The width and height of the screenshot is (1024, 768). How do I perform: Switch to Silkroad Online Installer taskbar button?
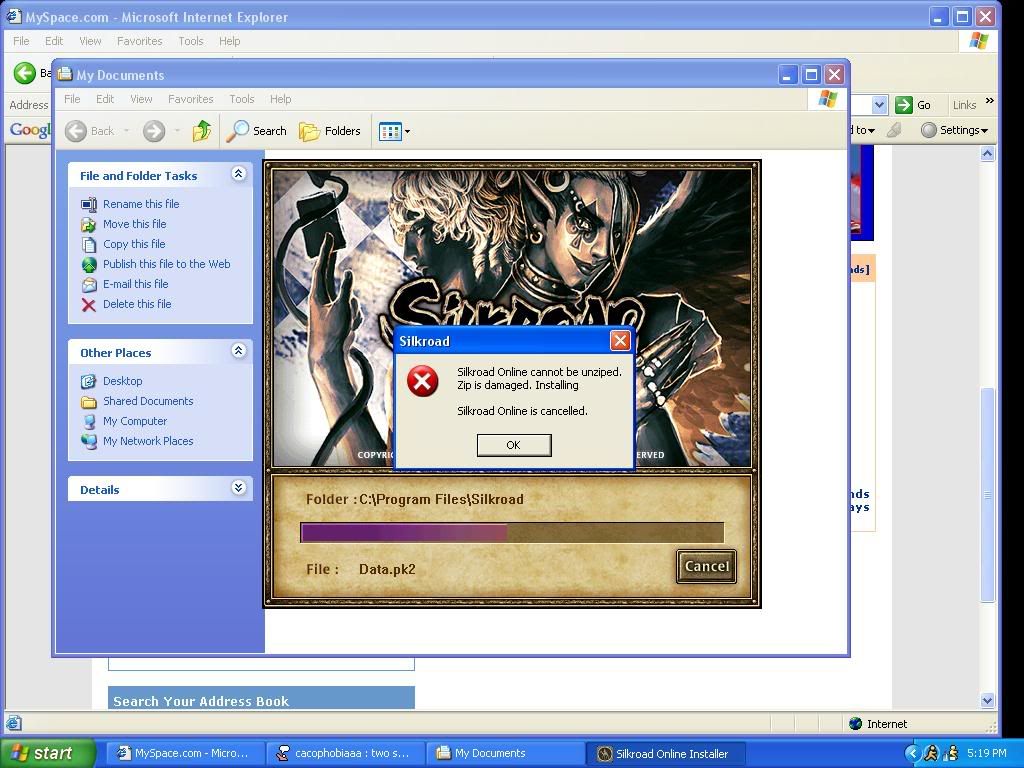[666, 753]
